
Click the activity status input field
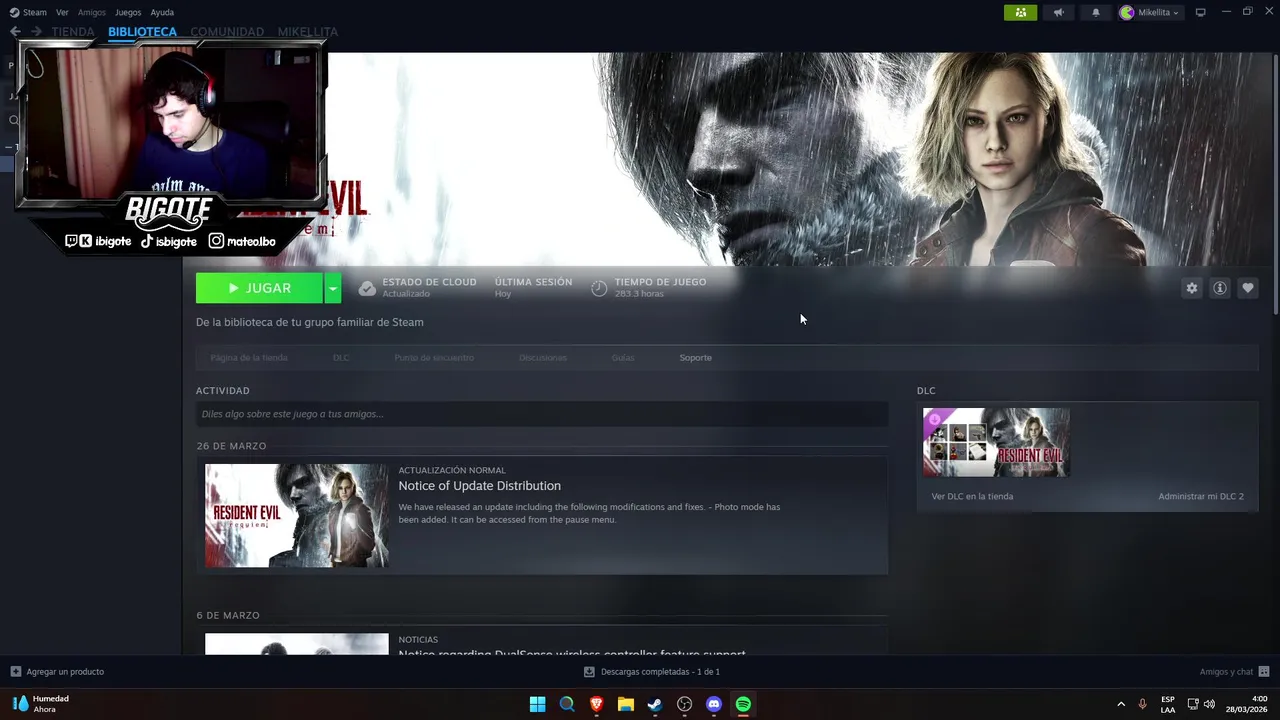click(542, 414)
